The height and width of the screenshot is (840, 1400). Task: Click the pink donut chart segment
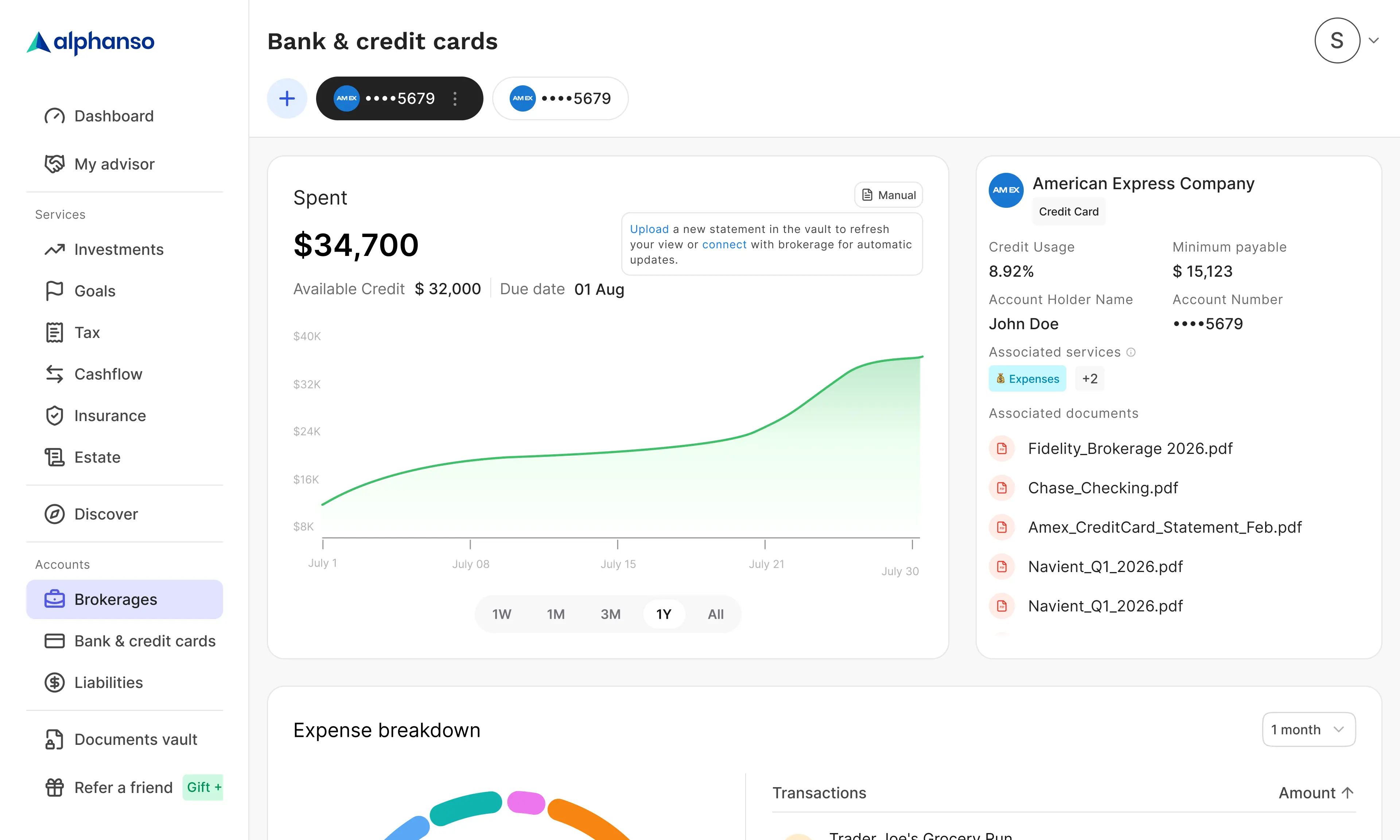point(526,802)
